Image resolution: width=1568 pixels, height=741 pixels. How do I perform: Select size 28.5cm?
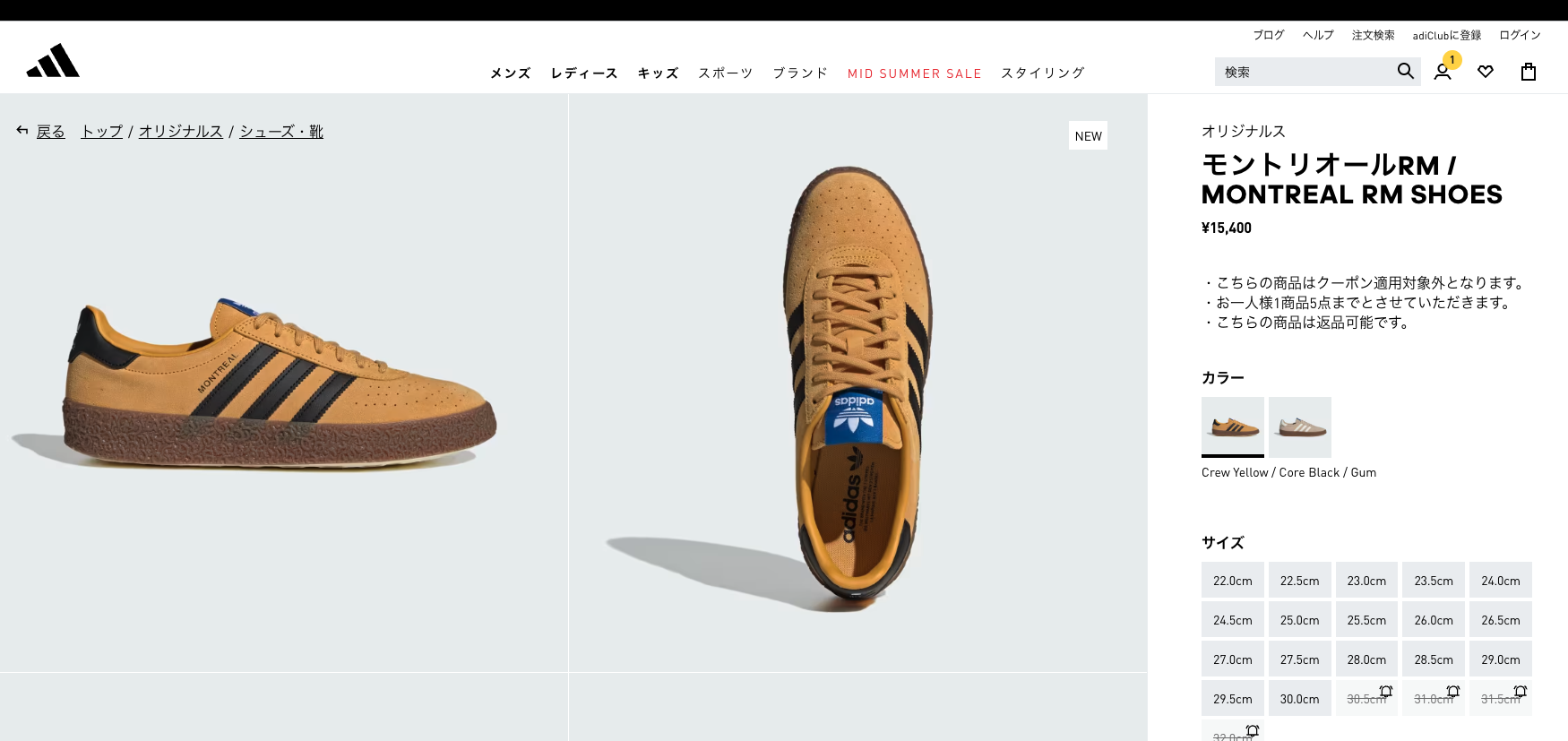click(1434, 659)
